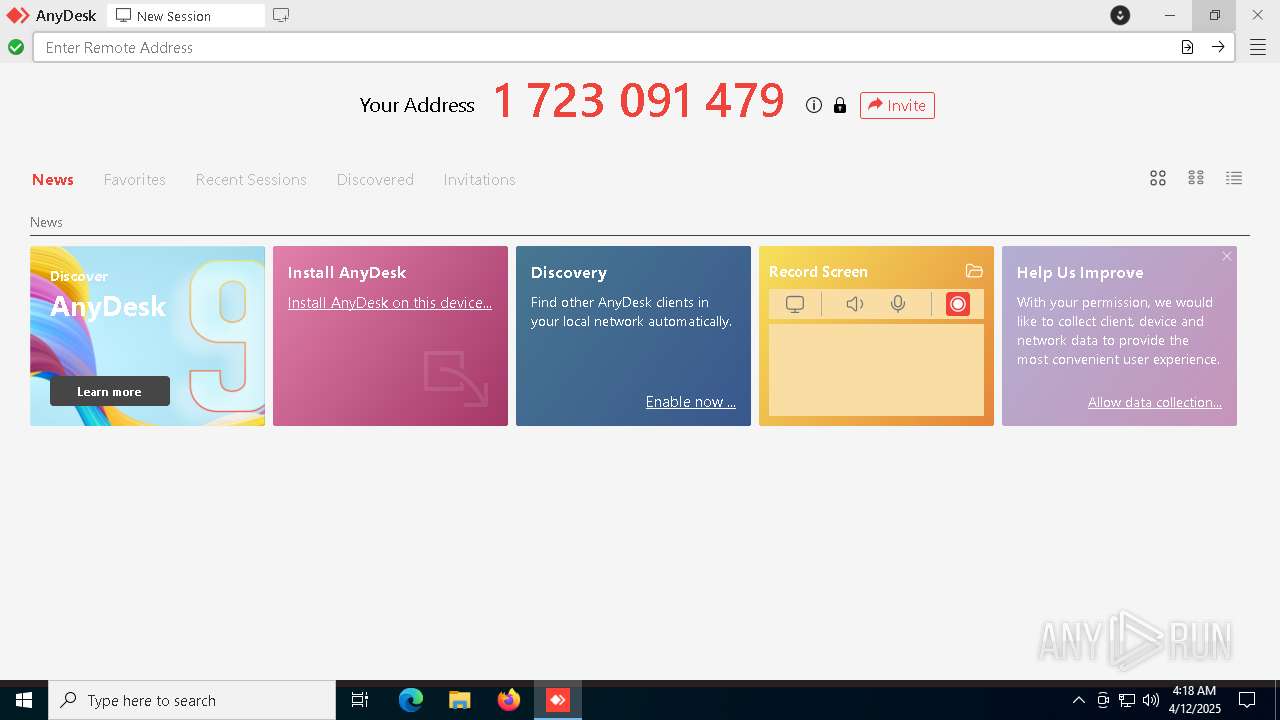Click the AnyDesk taskbar icon

click(558, 700)
